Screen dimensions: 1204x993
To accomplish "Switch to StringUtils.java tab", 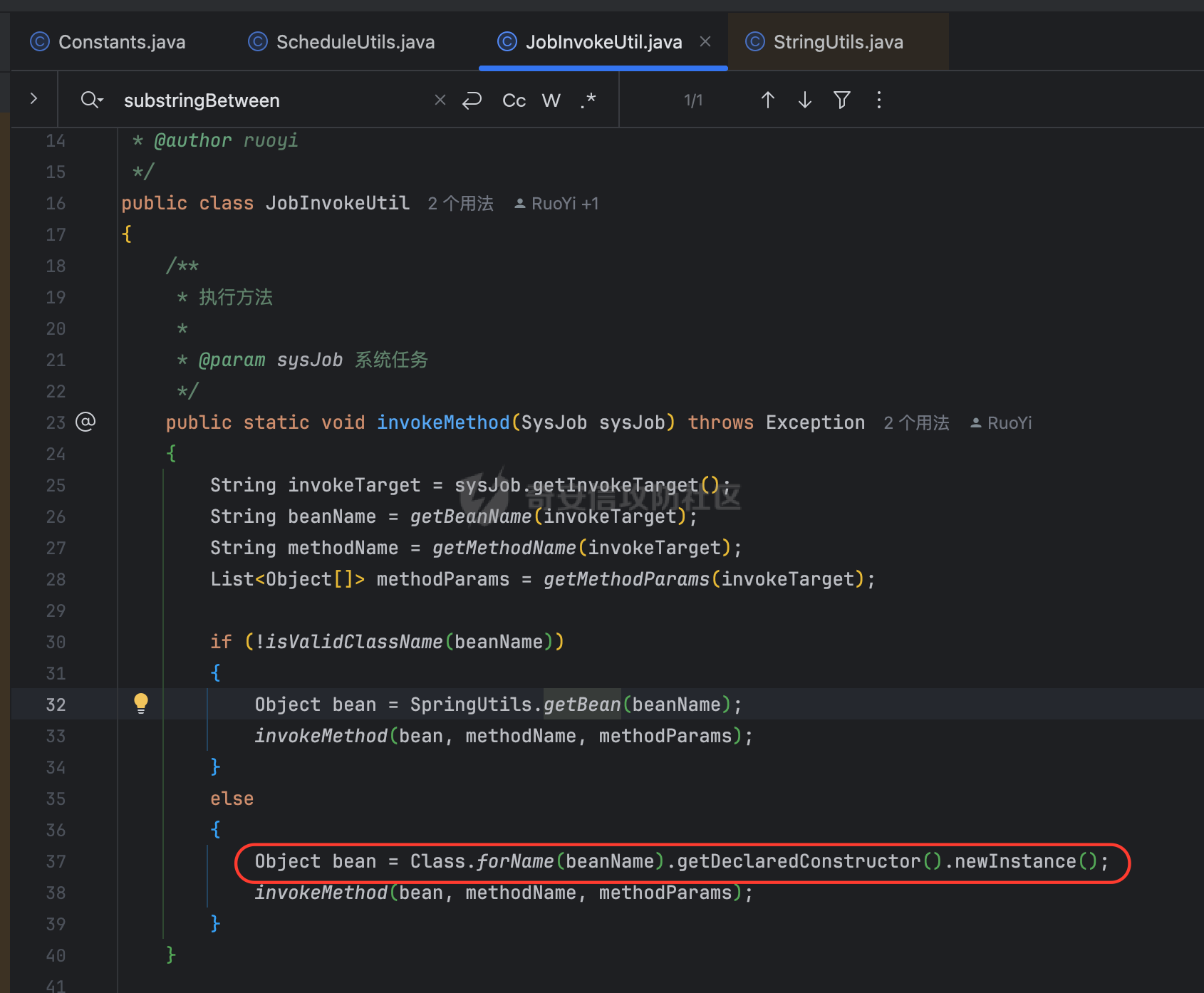I will [x=824, y=42].
